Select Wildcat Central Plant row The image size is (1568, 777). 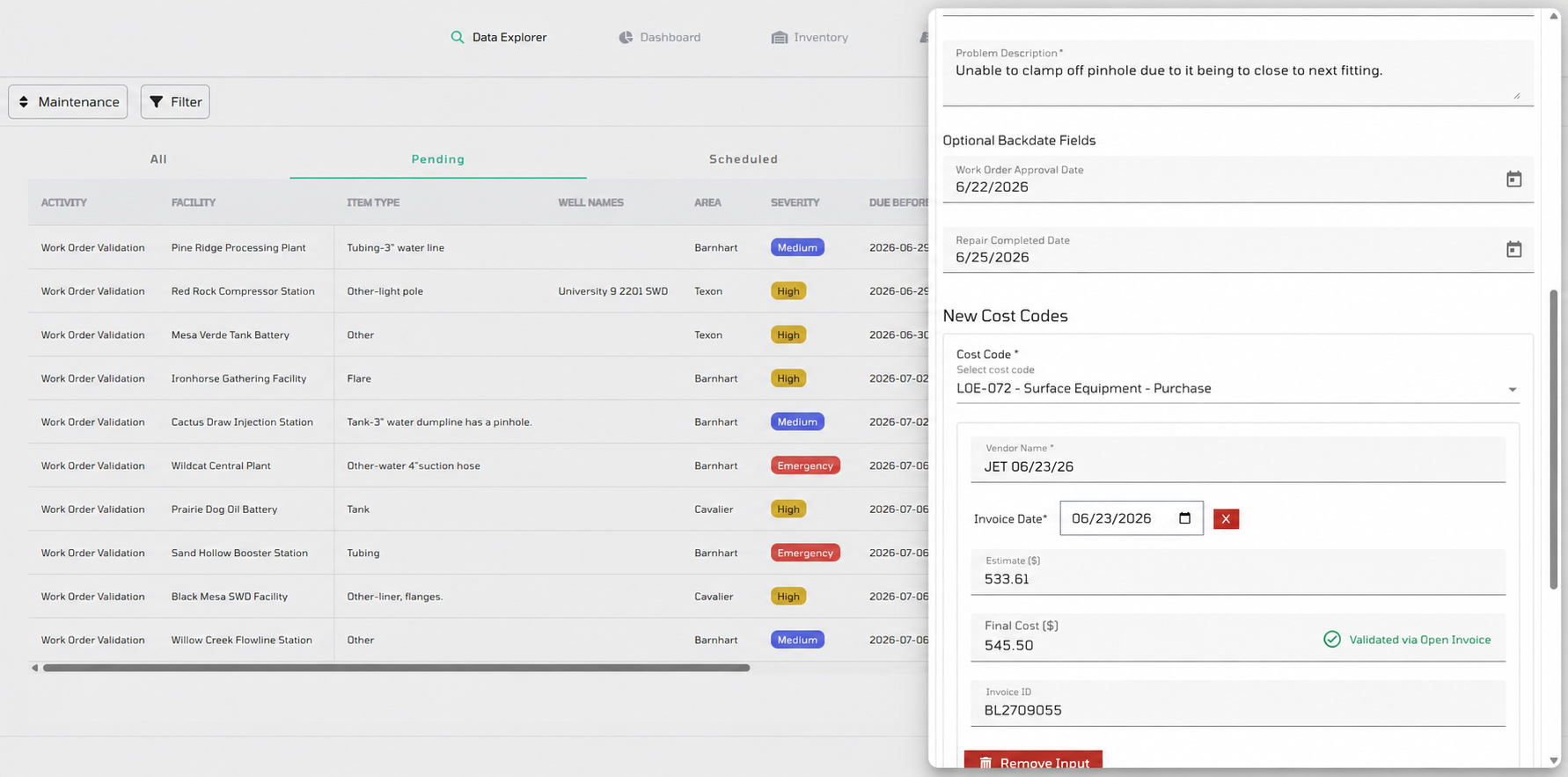point(479,465)
